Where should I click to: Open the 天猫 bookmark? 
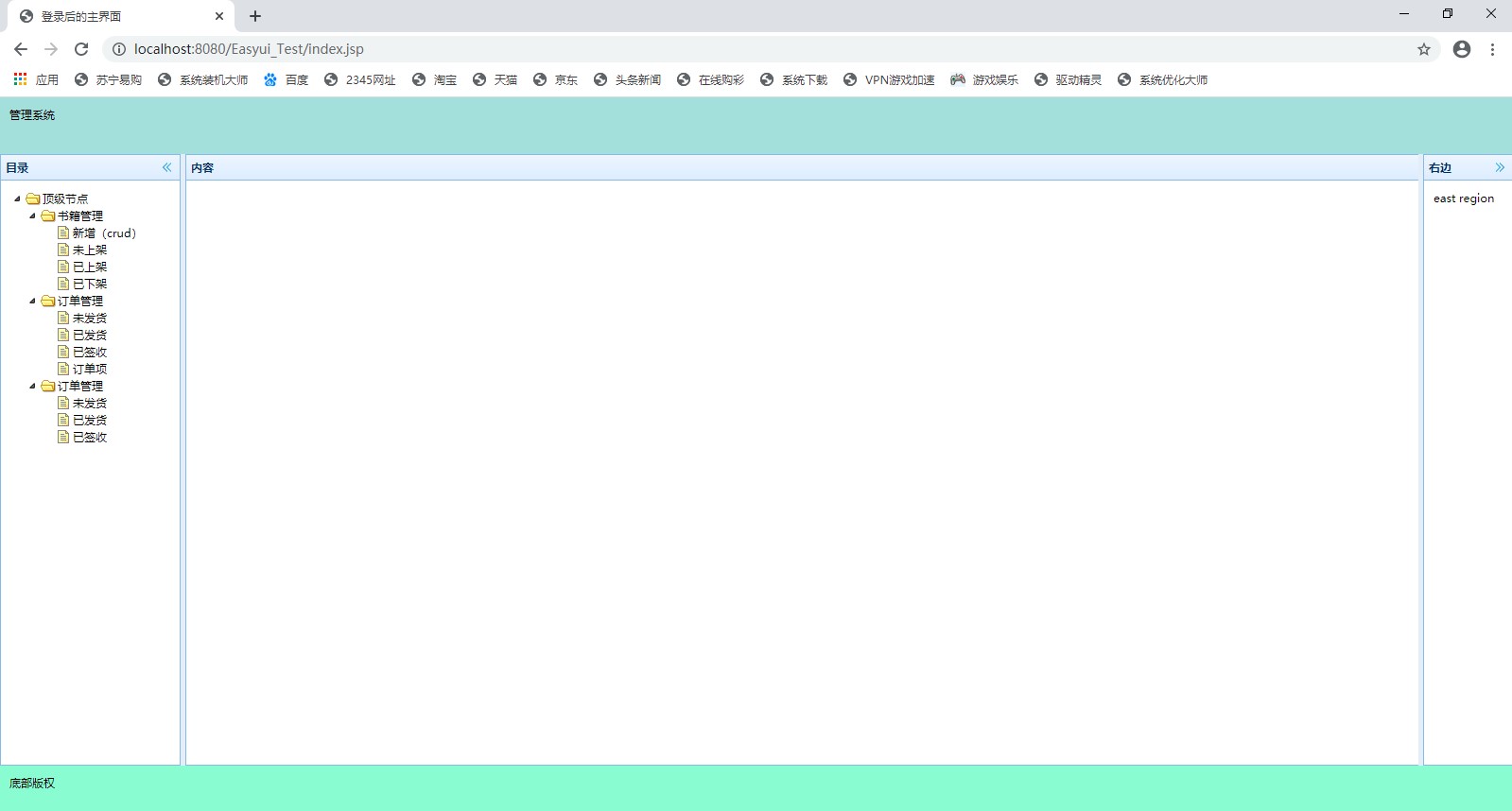click(x=495, y=79)
